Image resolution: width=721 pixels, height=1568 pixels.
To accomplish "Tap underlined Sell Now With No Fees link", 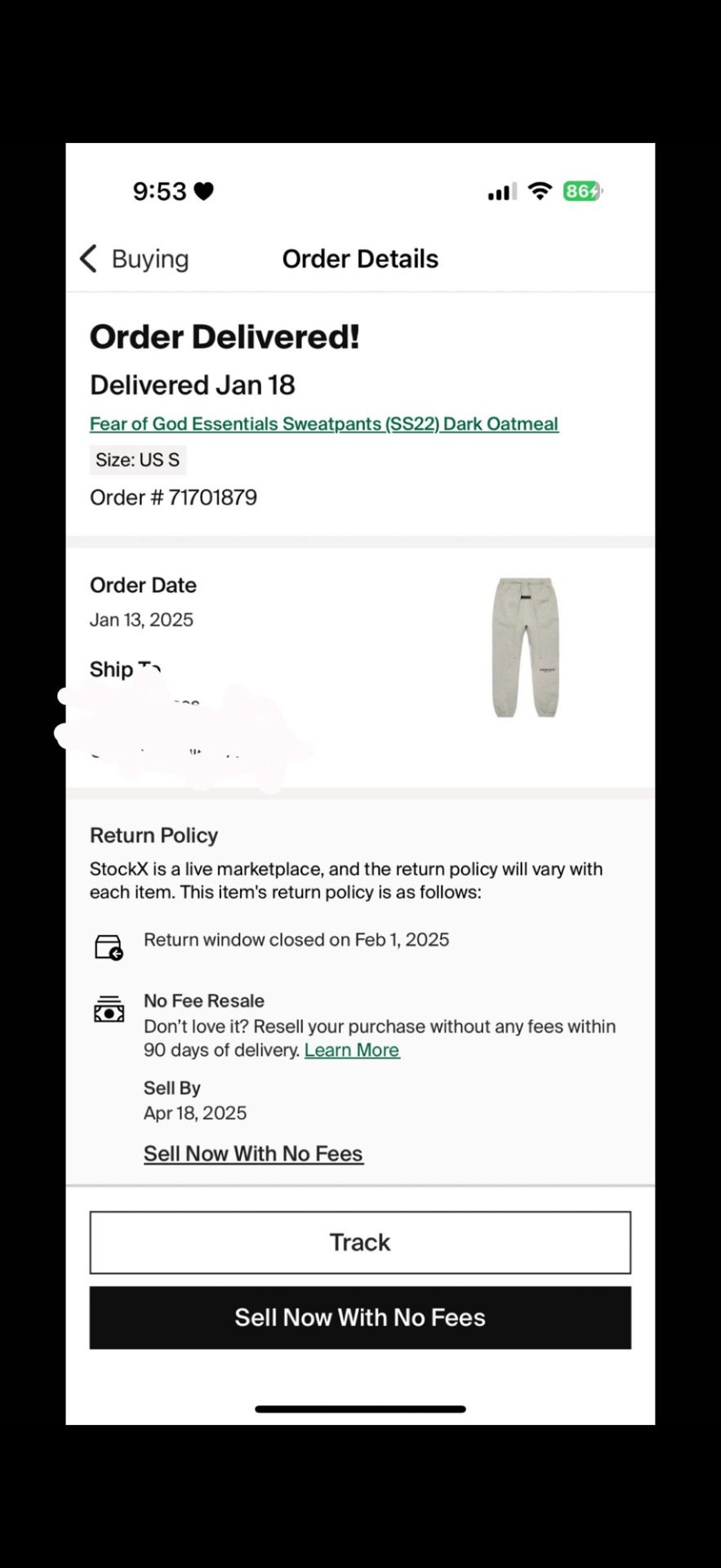I will [253, 1154].
